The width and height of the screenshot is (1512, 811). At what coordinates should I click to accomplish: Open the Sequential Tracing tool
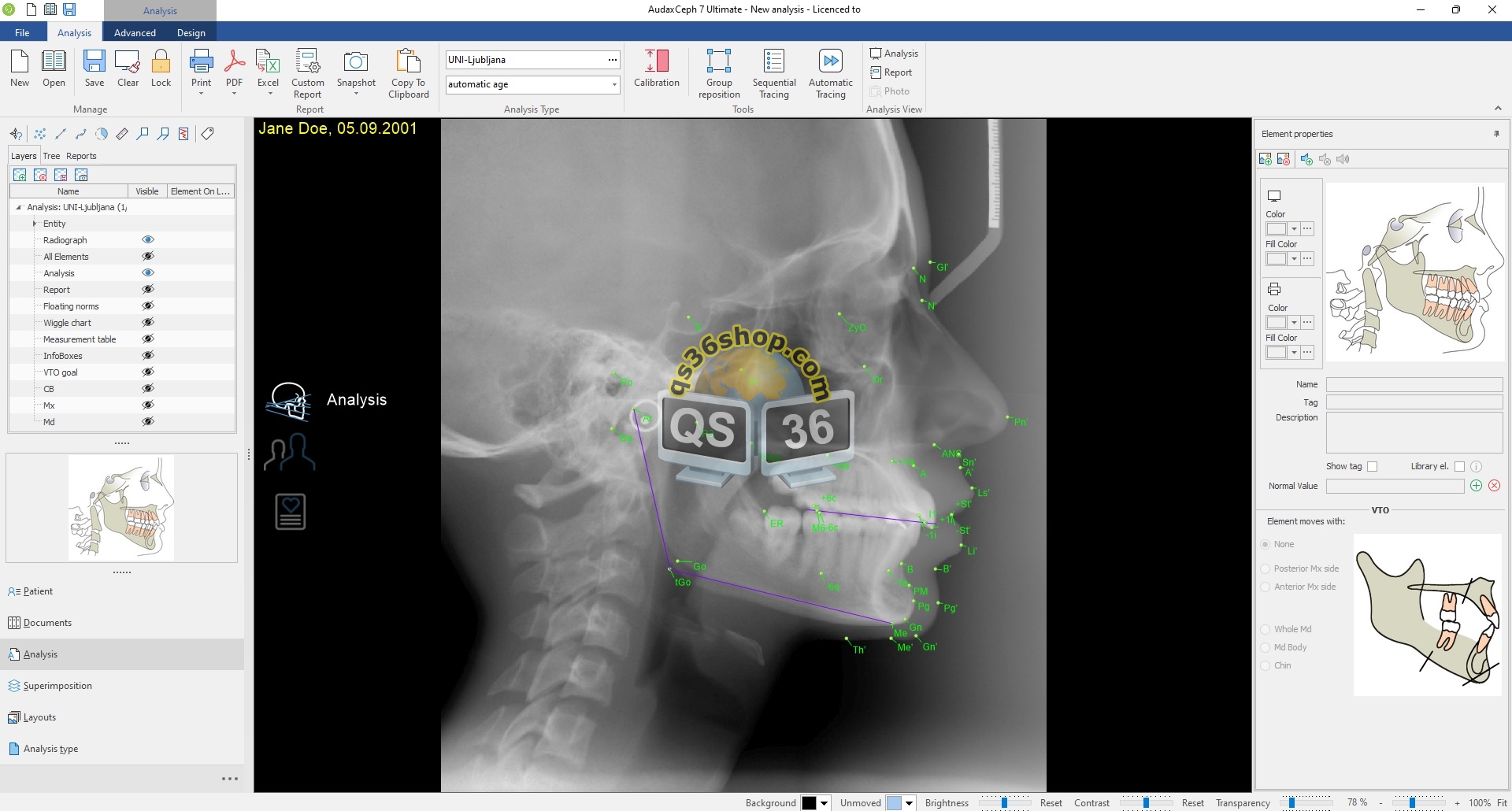point(773,61)
